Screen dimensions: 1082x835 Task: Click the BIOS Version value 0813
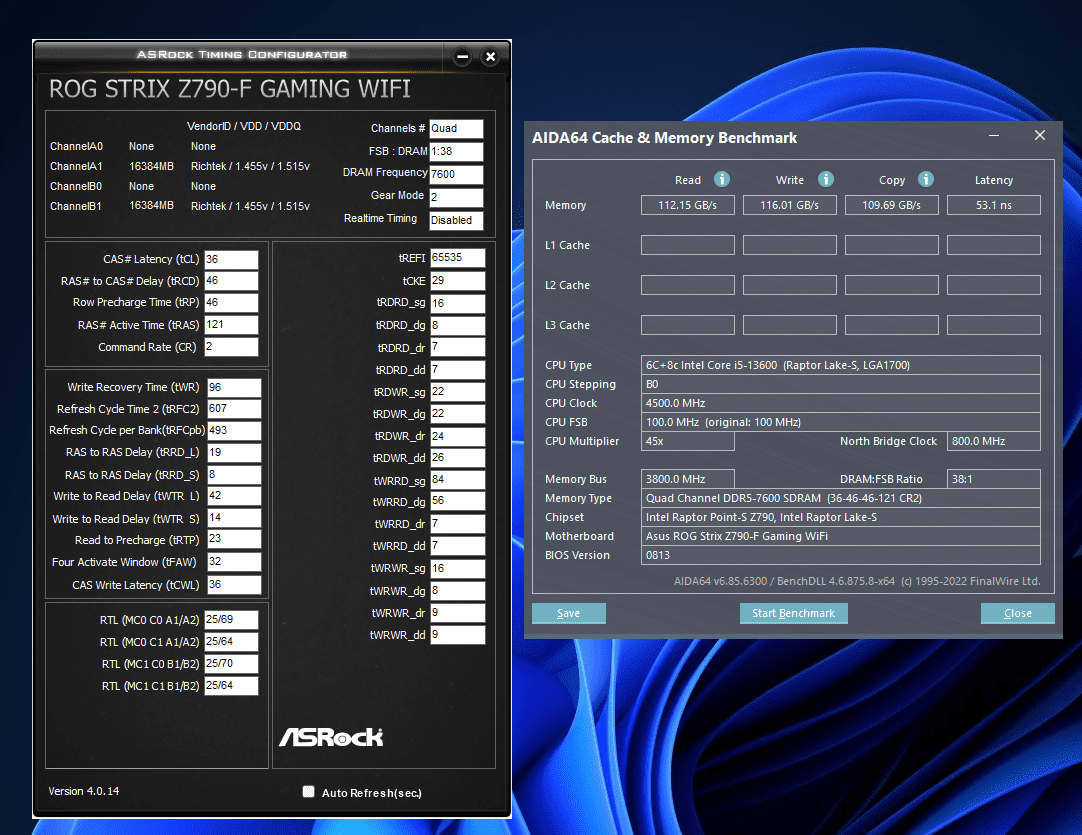(840, 555)
